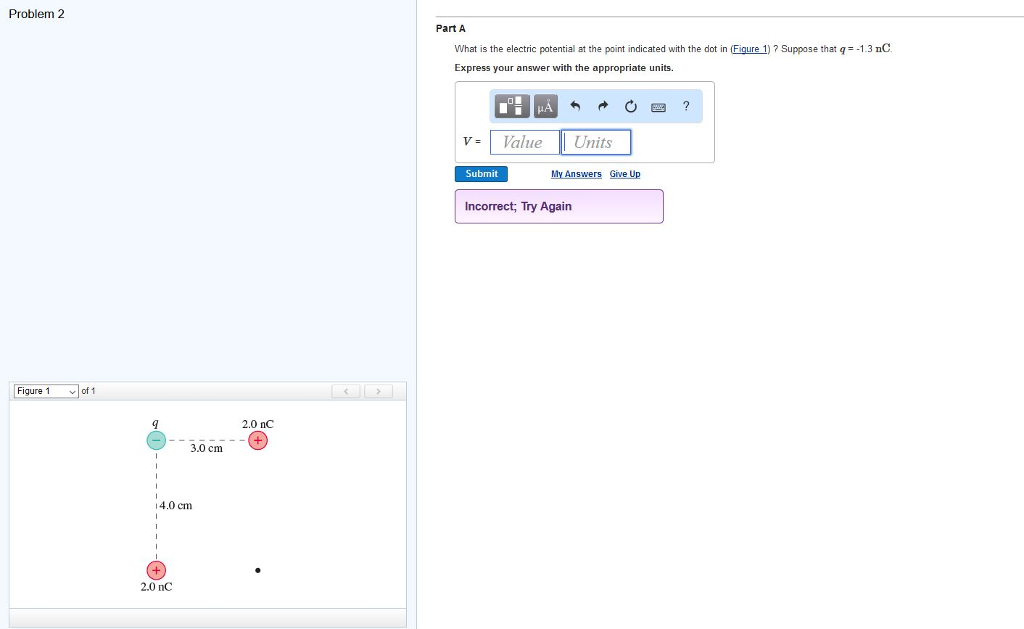Click the negative charge q circle
The height and width of the screenshot is (629, 1024).
coord(156,440)
